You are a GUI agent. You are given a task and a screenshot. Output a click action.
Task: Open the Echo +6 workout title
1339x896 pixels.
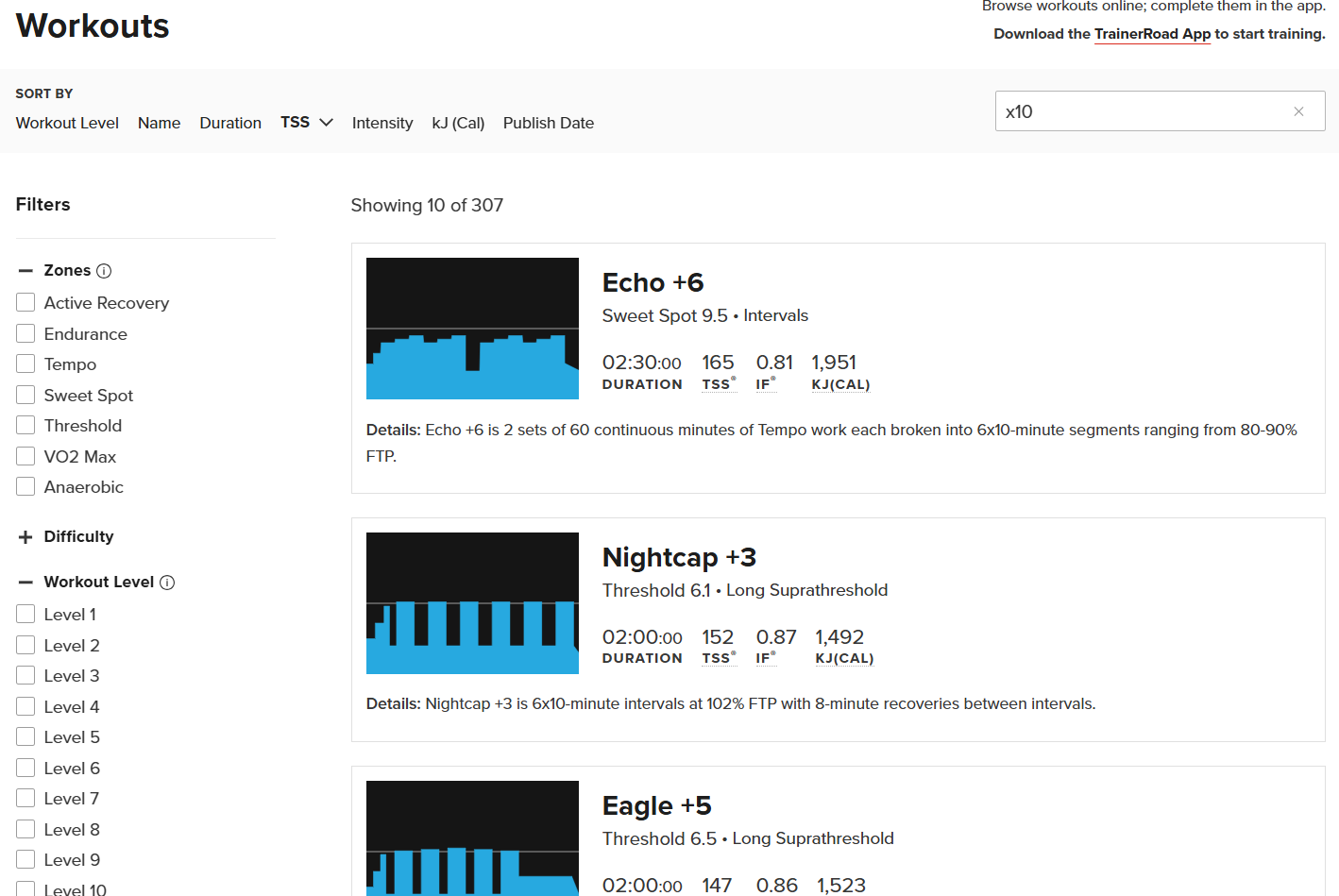tap(653, 283)
